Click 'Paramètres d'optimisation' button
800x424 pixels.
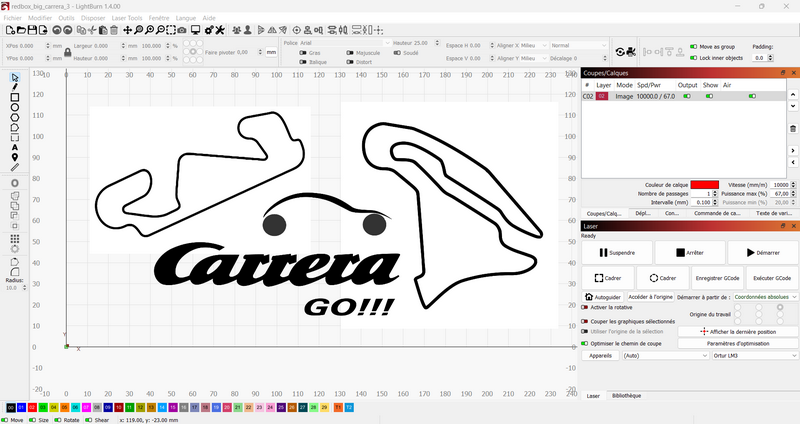pyautogui.click(x=738, y=343)
